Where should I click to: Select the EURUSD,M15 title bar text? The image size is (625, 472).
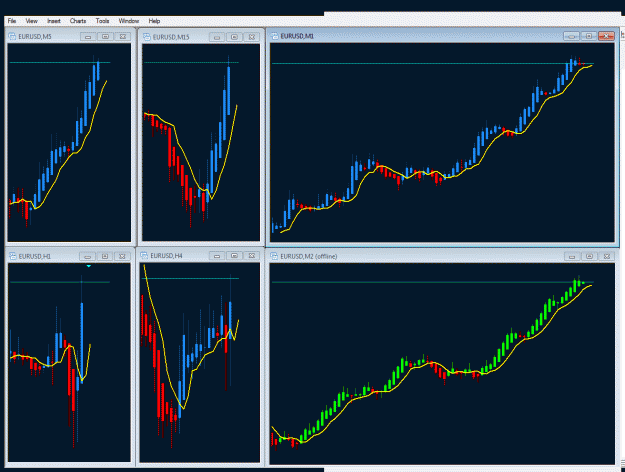[x=171, y=37]
